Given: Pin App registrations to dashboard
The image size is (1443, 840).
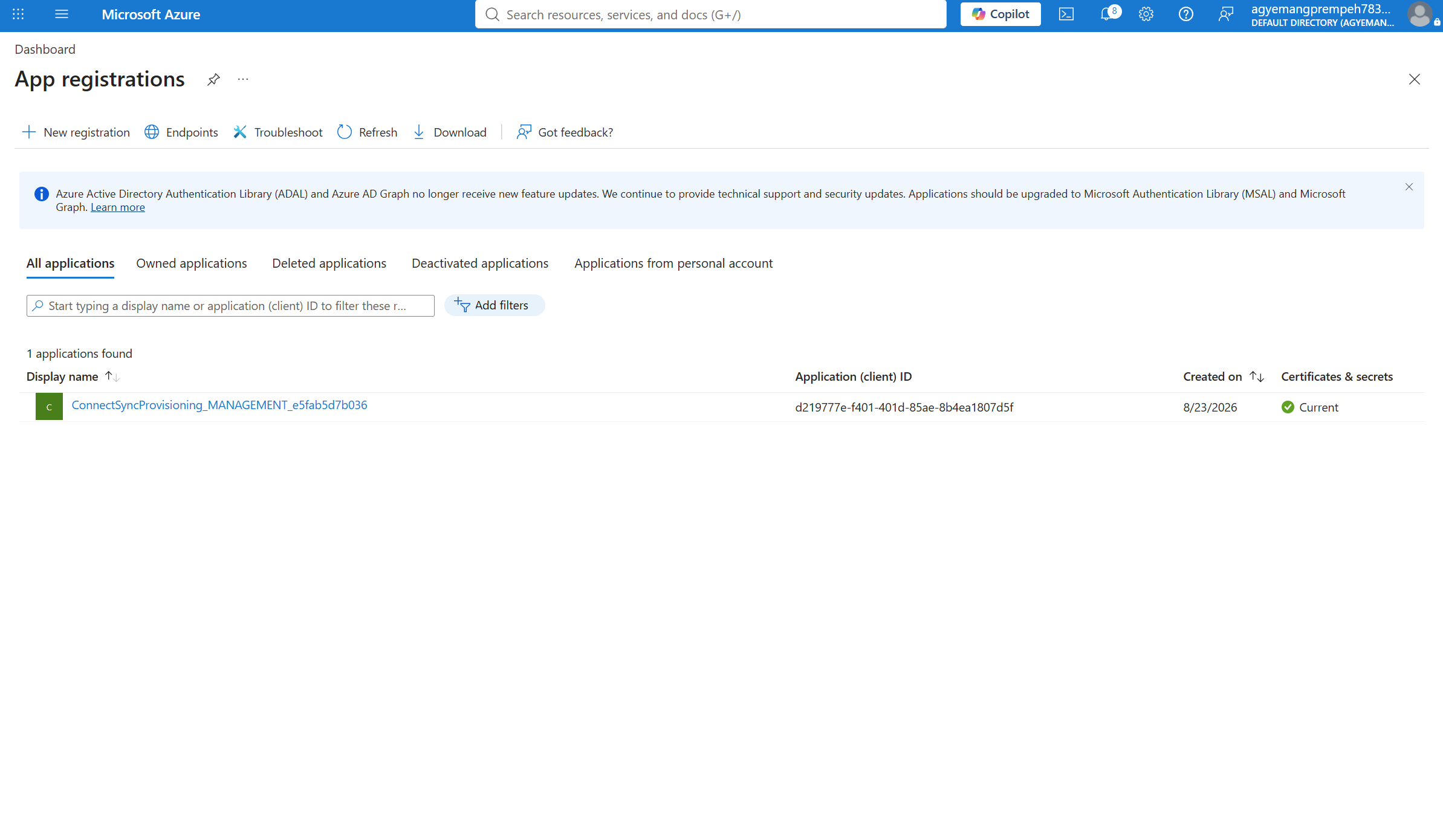Looking at the screenshot, I should pos(213,80).
